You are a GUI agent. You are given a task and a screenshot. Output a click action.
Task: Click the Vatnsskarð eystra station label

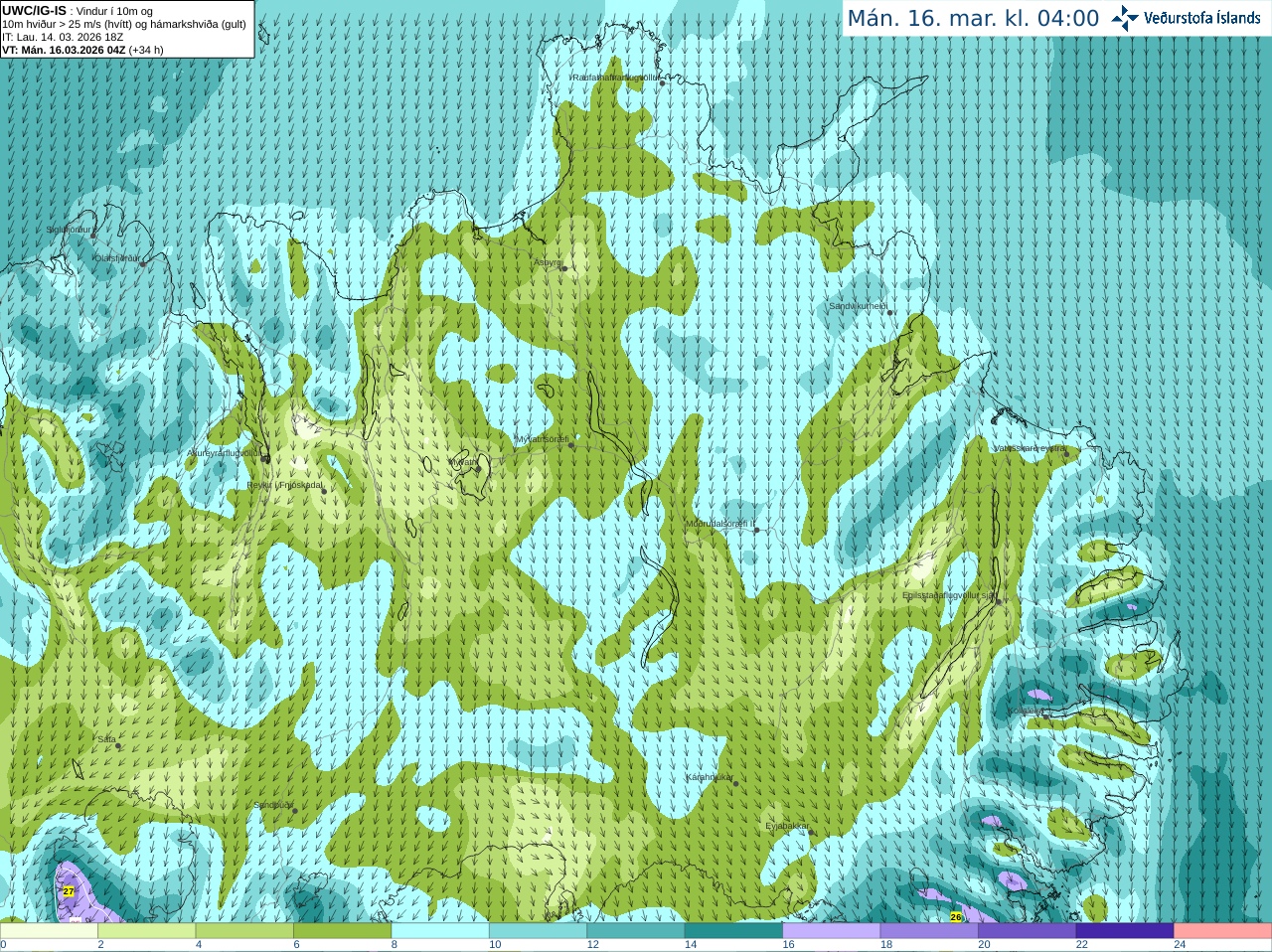click(x=1031, y=448)
